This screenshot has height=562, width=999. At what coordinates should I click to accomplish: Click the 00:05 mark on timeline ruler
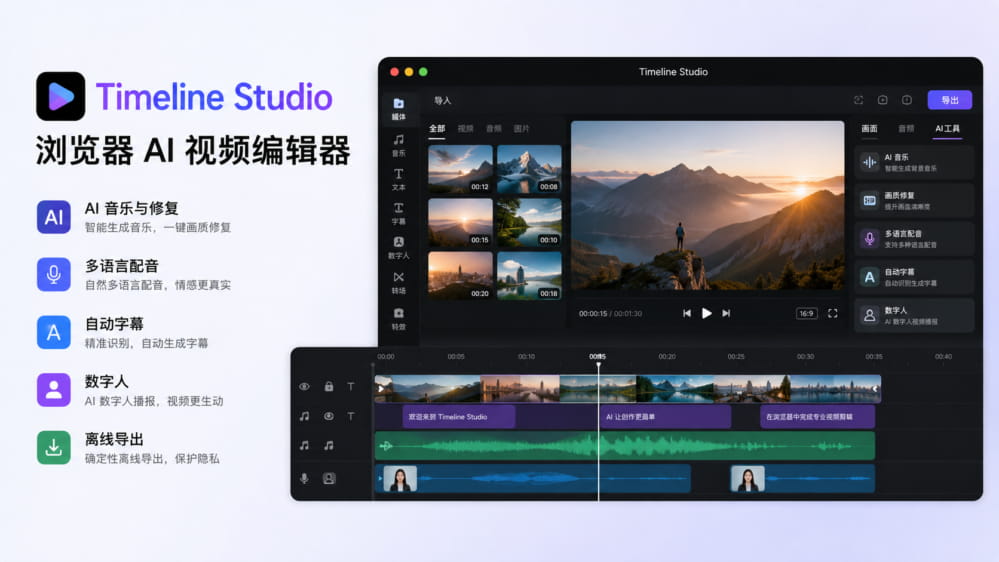tap(456, 357)
